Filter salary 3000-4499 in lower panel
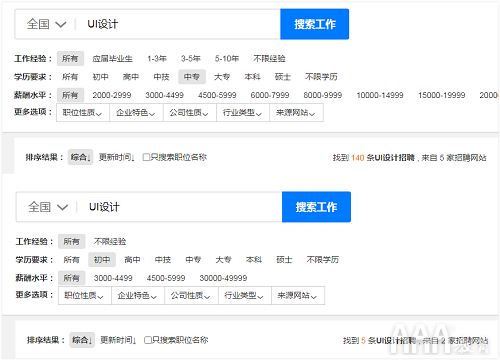The width and height of the screenshot is (500, 360). (113, 278)
